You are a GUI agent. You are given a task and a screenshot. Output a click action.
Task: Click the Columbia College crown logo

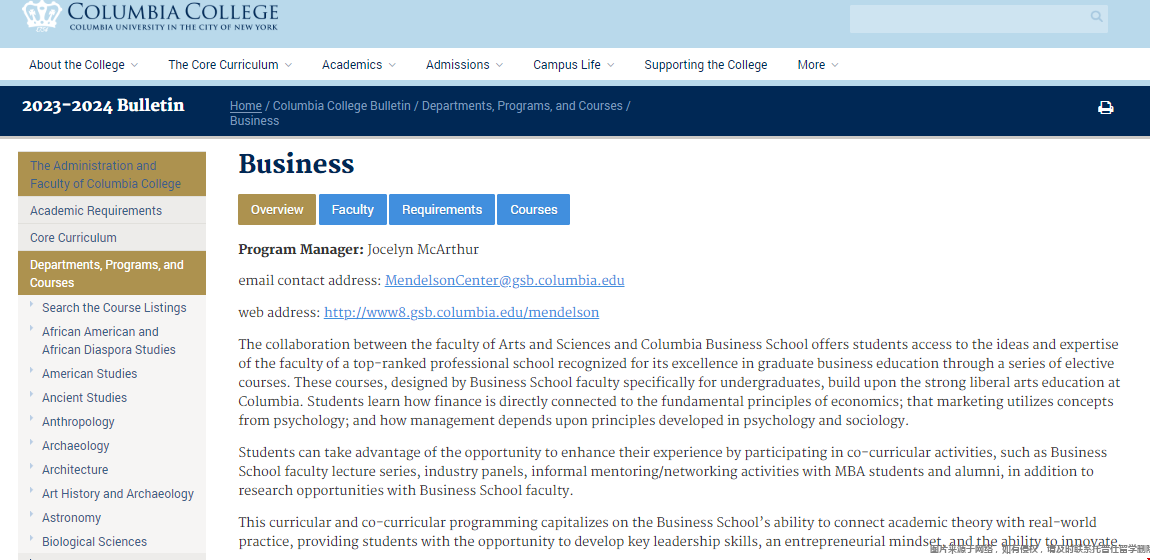point(42,14)
